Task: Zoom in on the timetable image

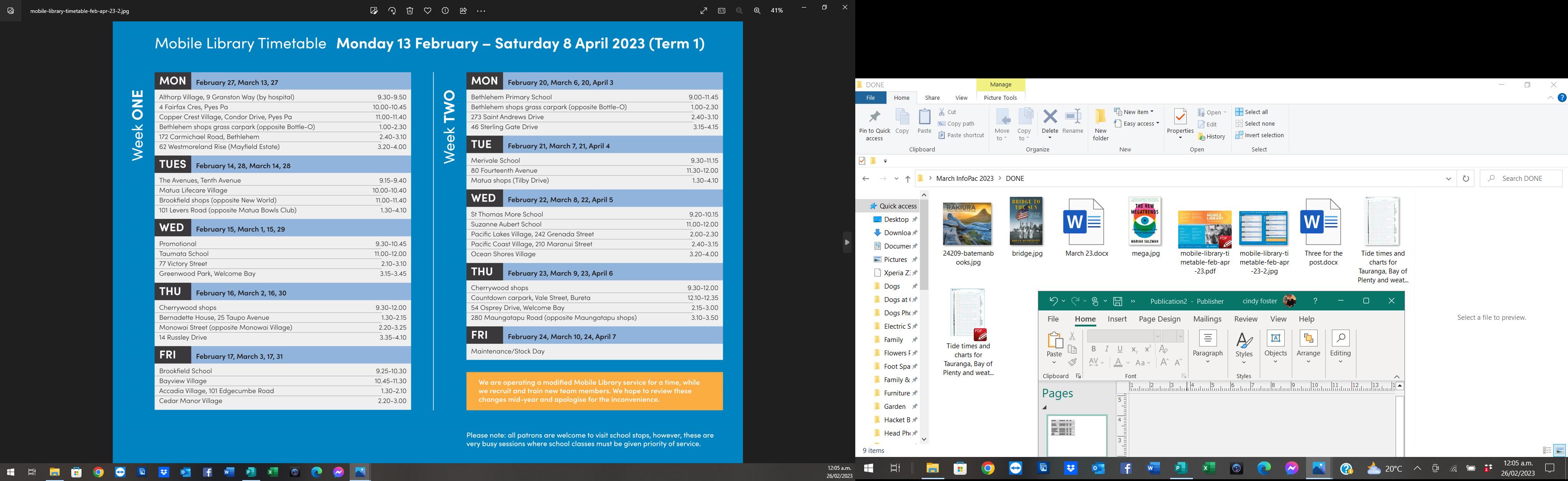Action: [757, 11]
